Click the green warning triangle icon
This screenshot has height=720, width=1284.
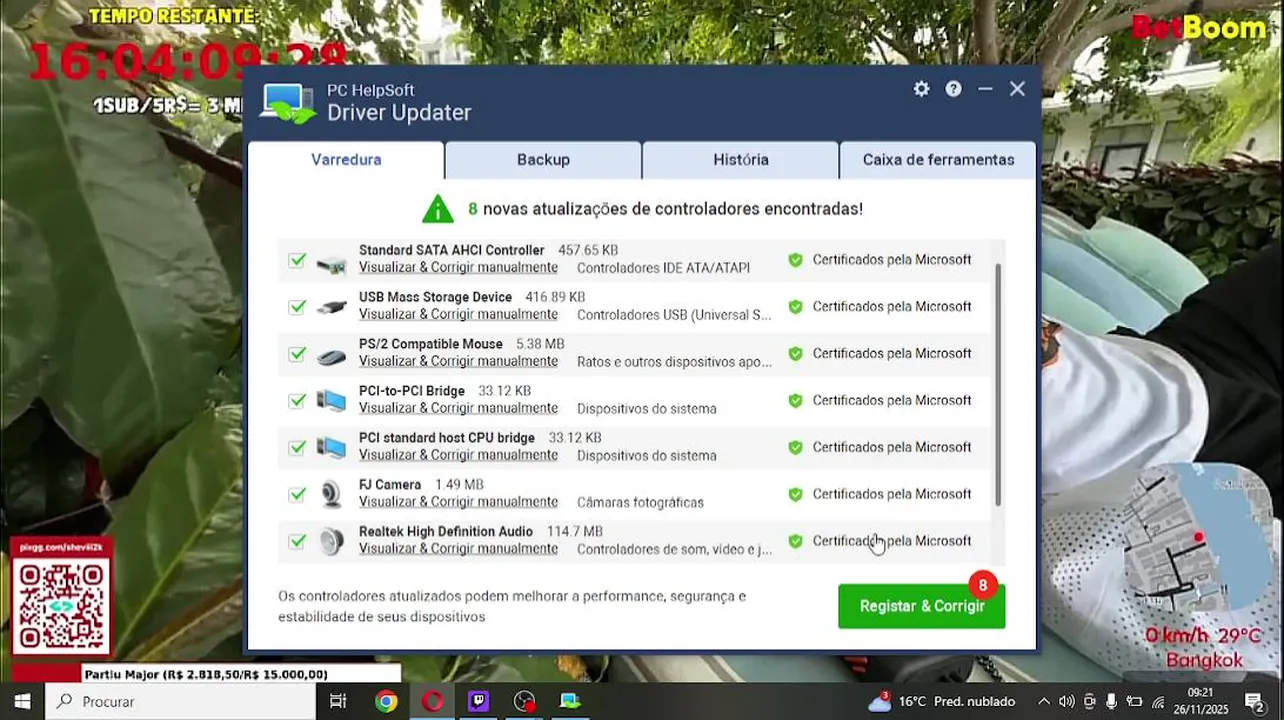coord(437,208)
